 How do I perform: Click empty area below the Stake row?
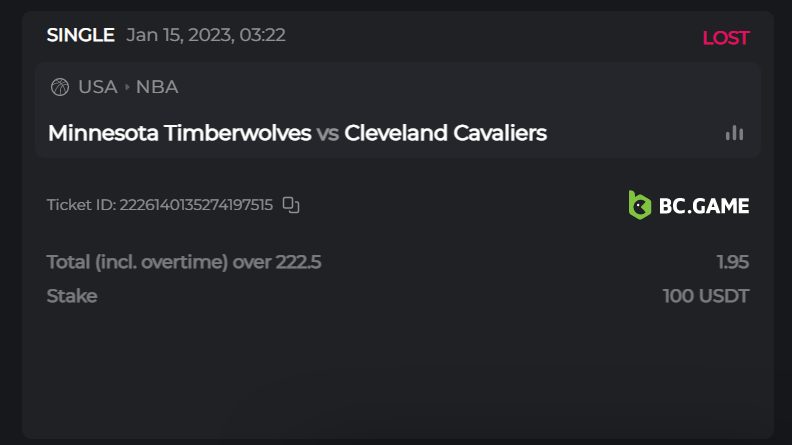[396, 370]
